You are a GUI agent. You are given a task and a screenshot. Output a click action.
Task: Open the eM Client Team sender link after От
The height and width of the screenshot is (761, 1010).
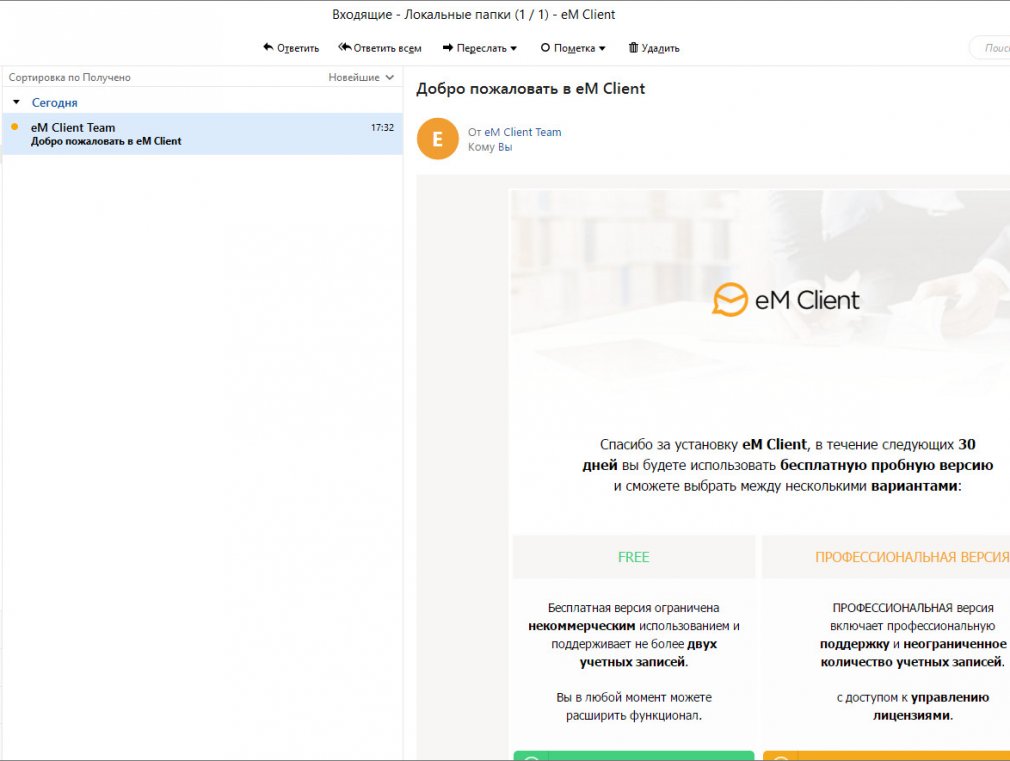pos(523,132)
